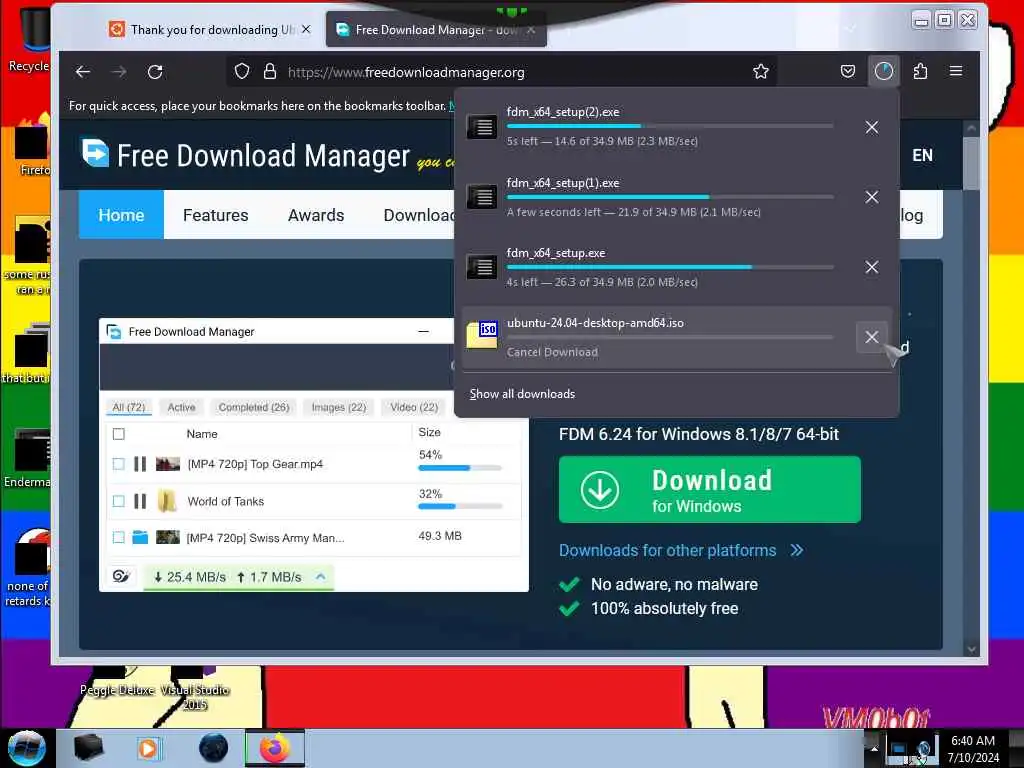Select the Active filter in preview
Image resolution: width=1024 pixels, height=768 pixels.
(182, 408)
